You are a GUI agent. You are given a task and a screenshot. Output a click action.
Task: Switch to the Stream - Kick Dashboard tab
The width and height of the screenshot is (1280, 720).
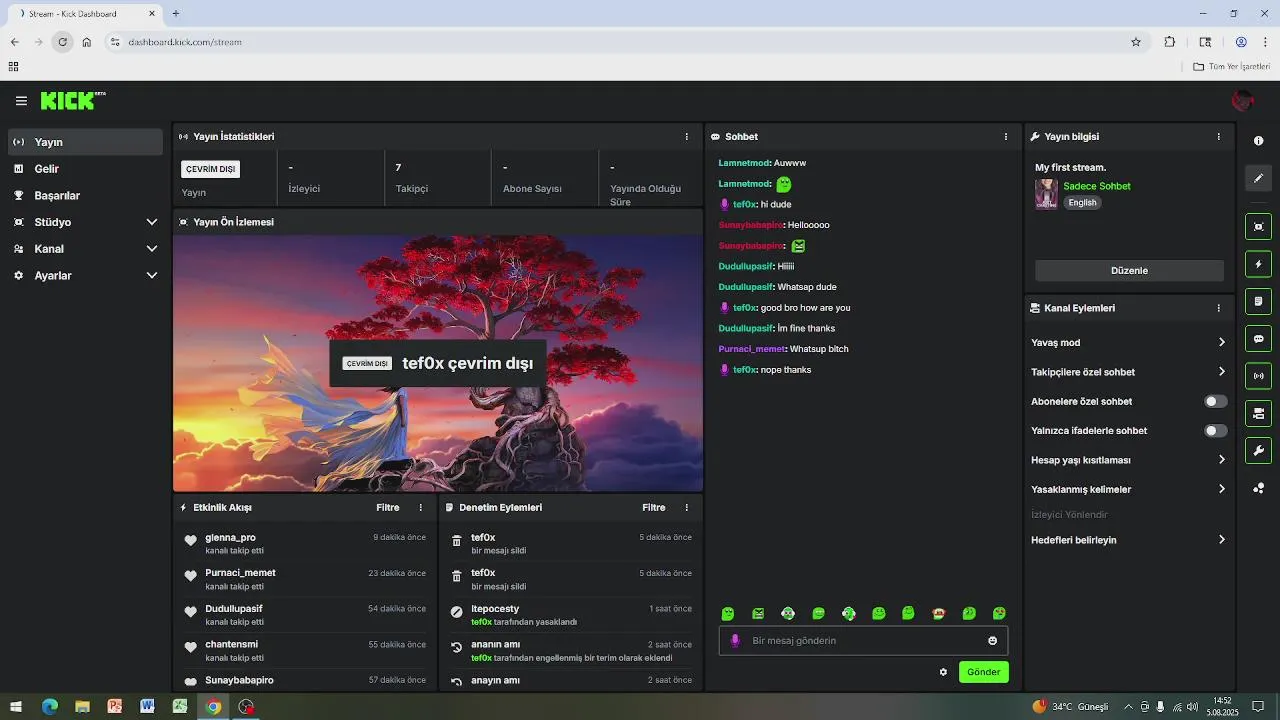[85, 14]
